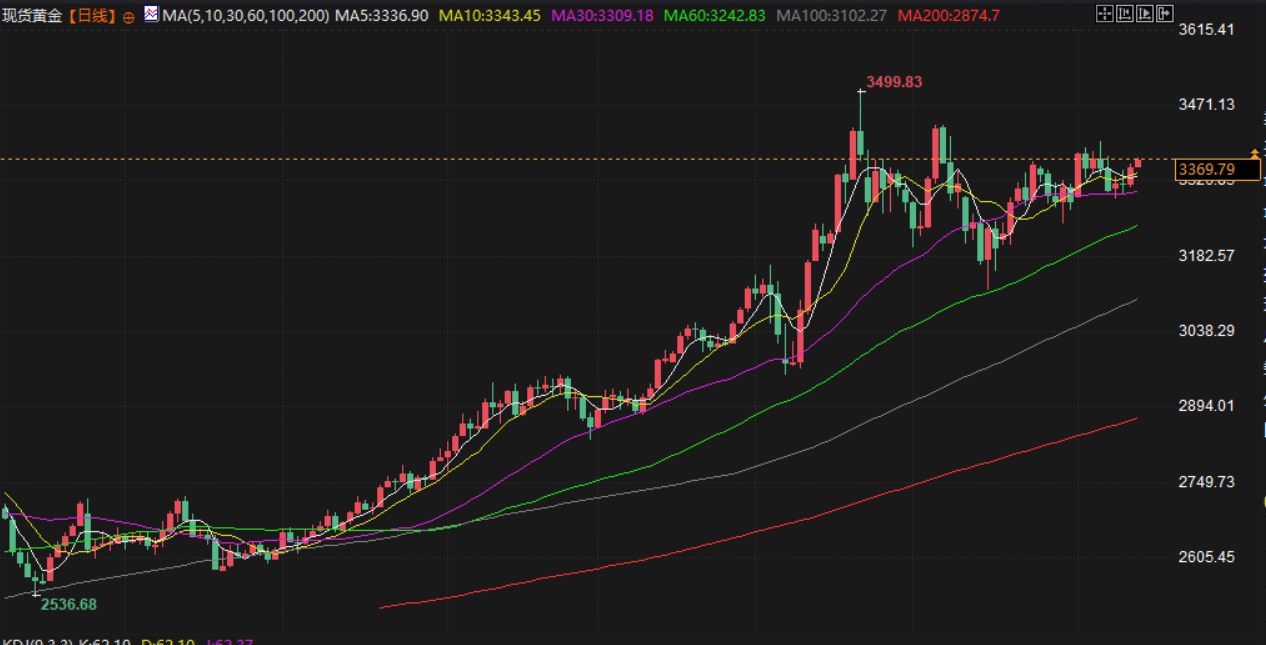
Task: Open the MA indicator chart icon
Action: [x=151, y=15]
